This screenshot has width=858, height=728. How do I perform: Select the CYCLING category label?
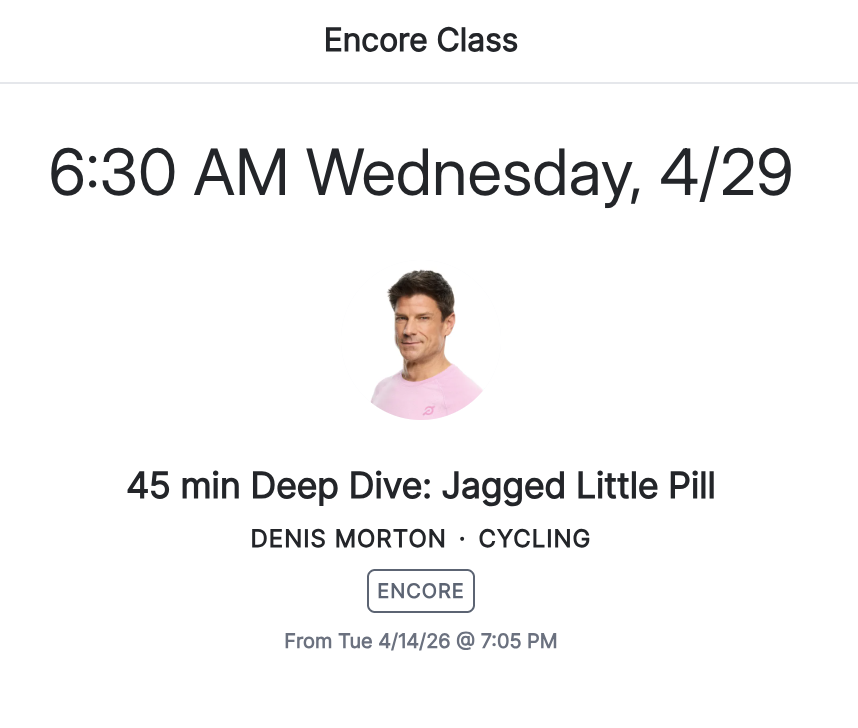point(534,539)
